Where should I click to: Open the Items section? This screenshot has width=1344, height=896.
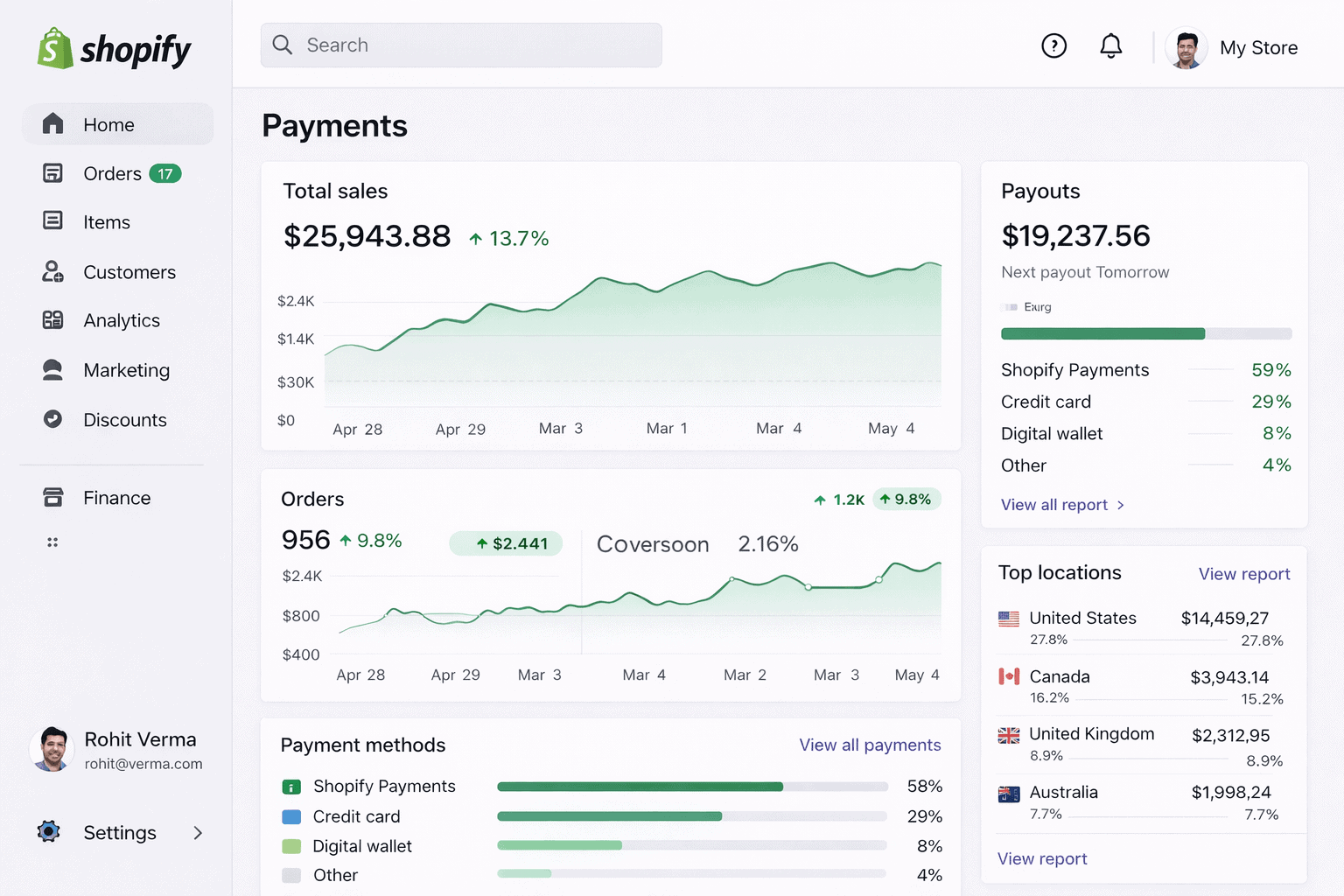pyautogui.click(x=52, y=221)
